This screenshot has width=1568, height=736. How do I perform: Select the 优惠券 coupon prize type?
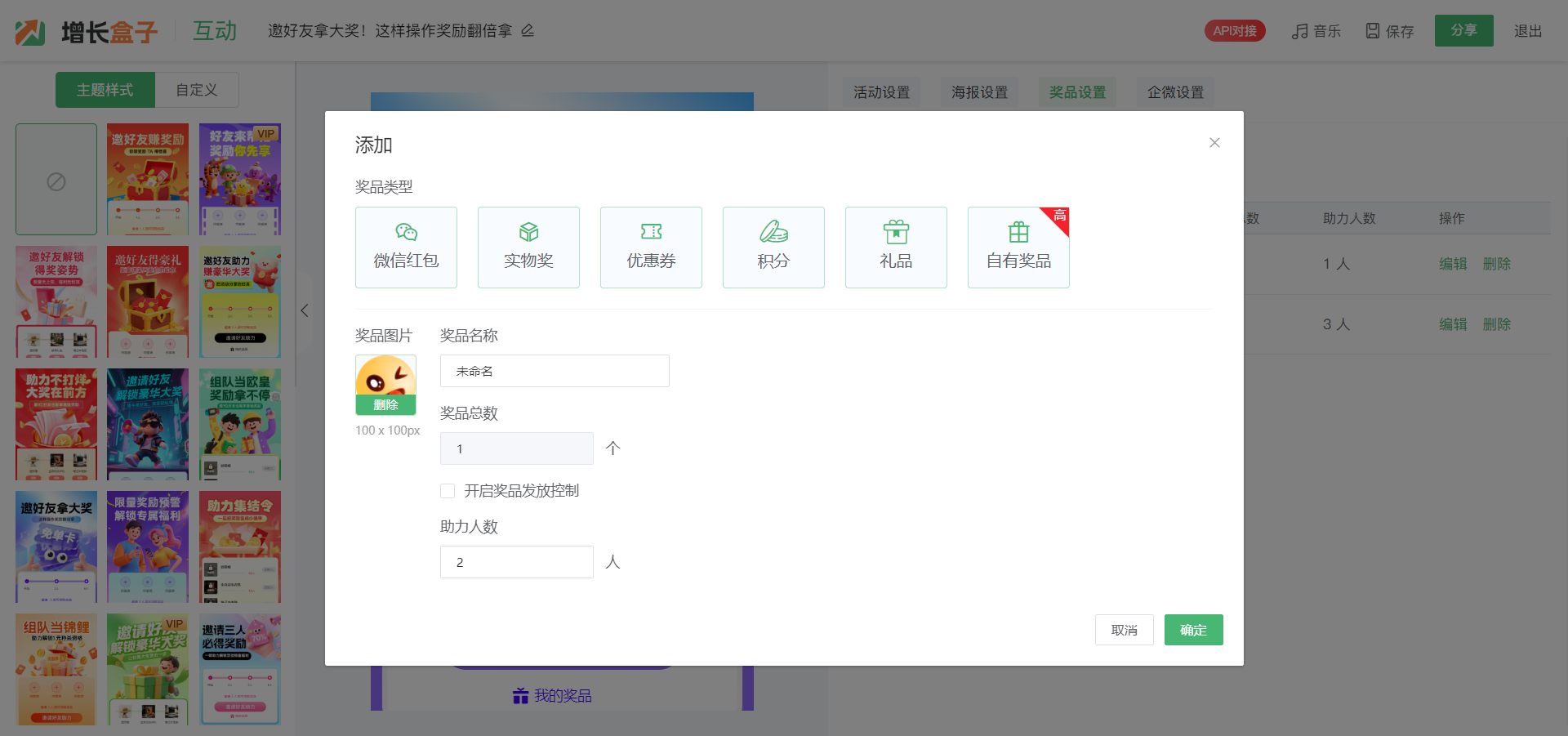click(651, 247)
